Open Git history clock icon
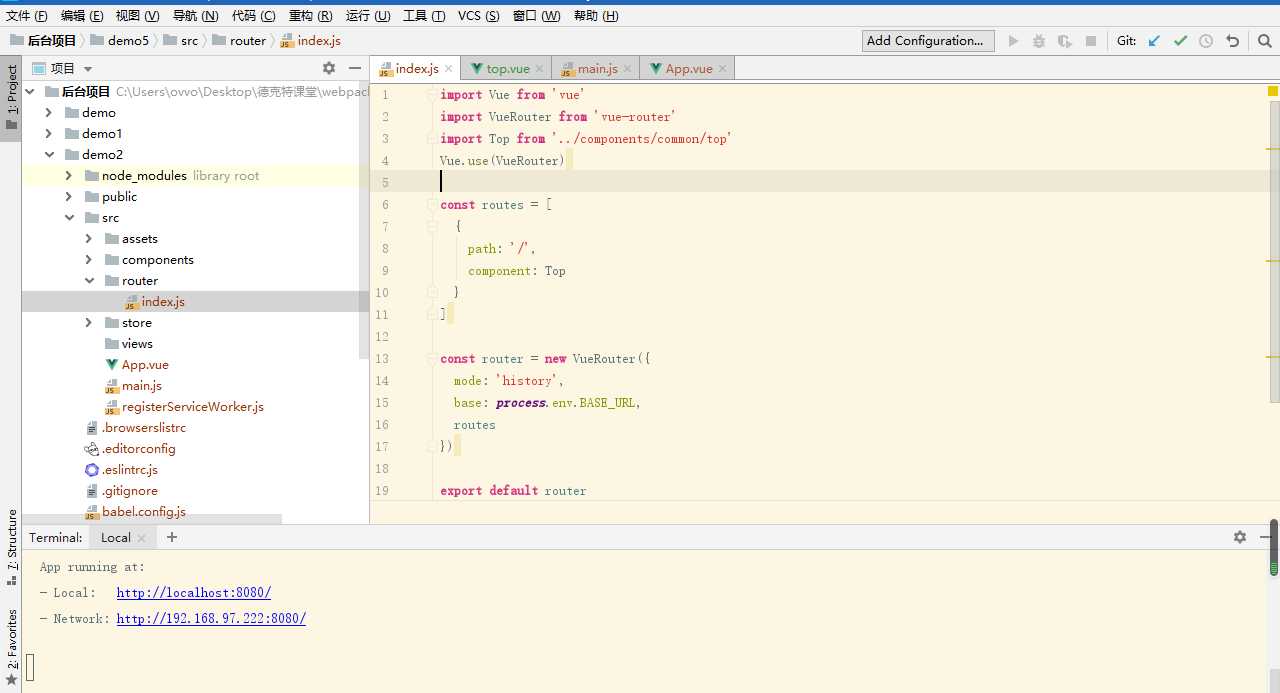The height and width of the screenshot is (693, 1280). pos(1206,41)
